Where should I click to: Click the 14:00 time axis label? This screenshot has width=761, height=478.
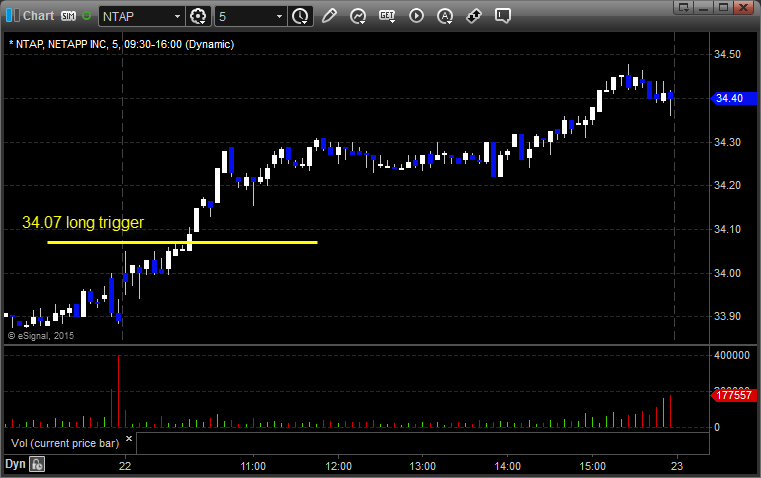508,466
